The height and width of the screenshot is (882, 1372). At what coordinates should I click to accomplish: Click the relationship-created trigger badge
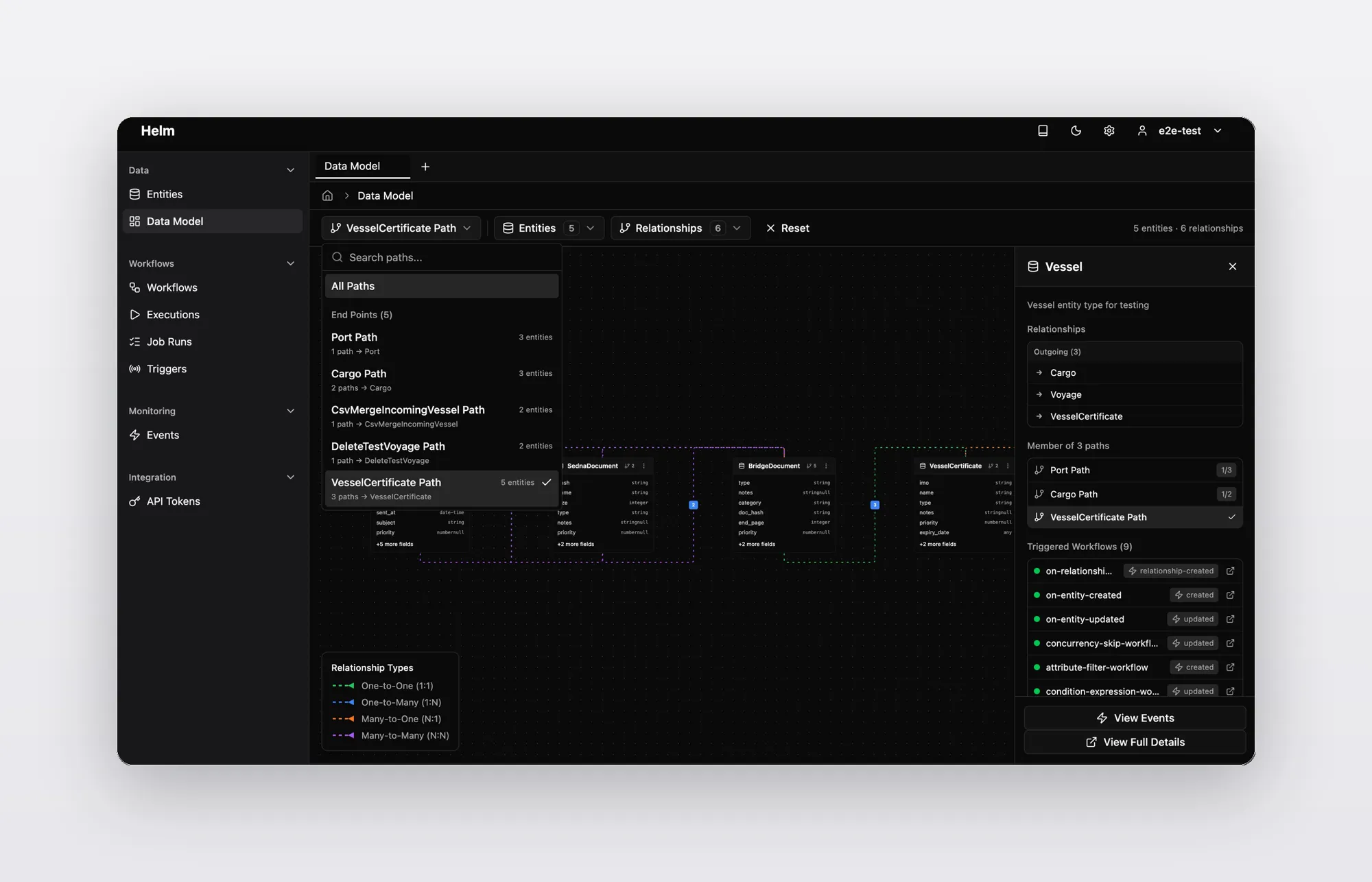tap(1171, 571)
